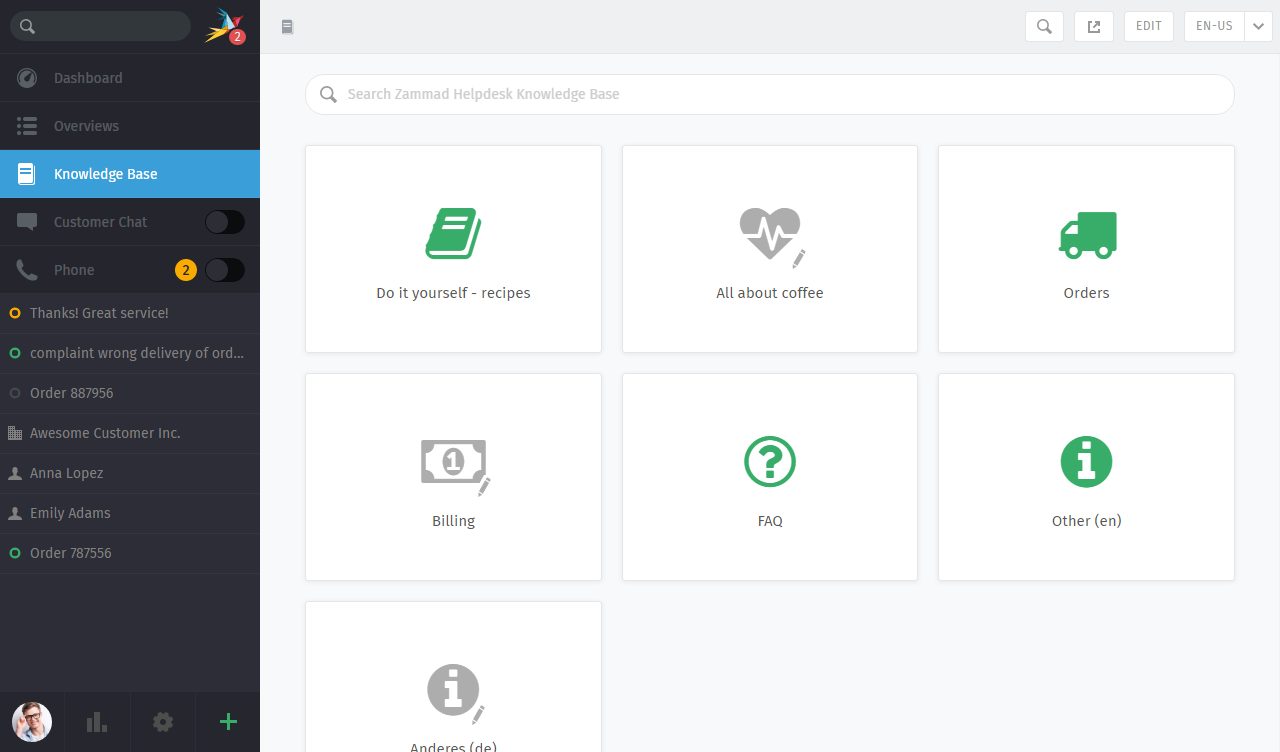Open the Do it yourself recipes book icon
1280x752 pixels.
452,232
